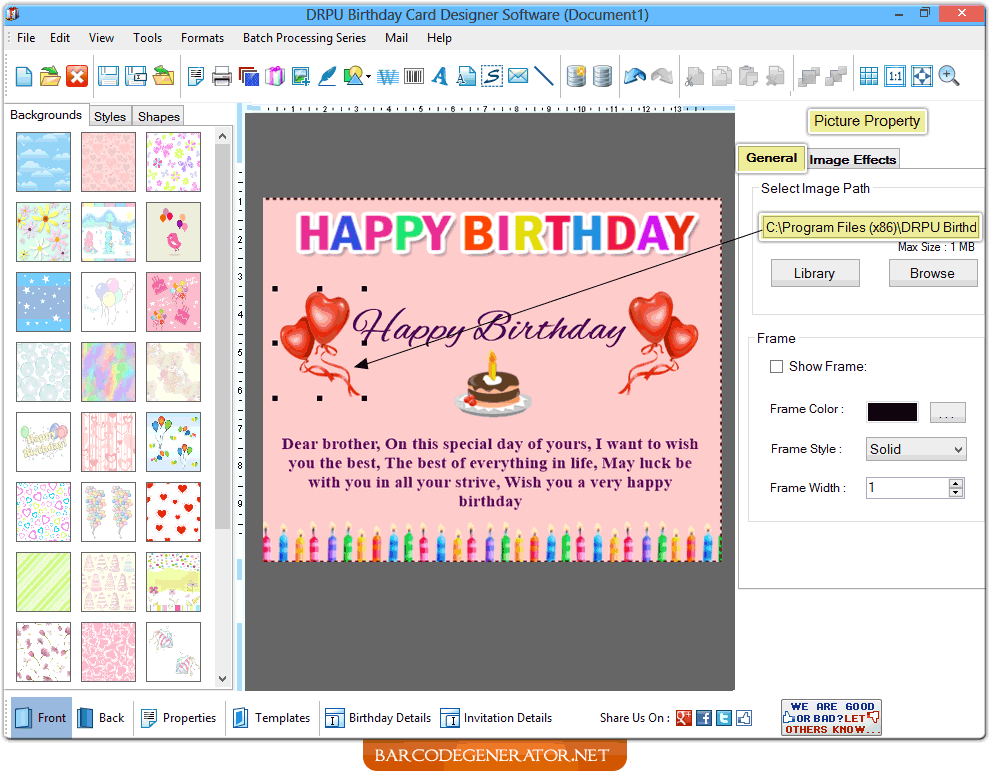This screenshot has width=990, height=771.
Task: Click the image path input field
Action: [x=871, y=227]
